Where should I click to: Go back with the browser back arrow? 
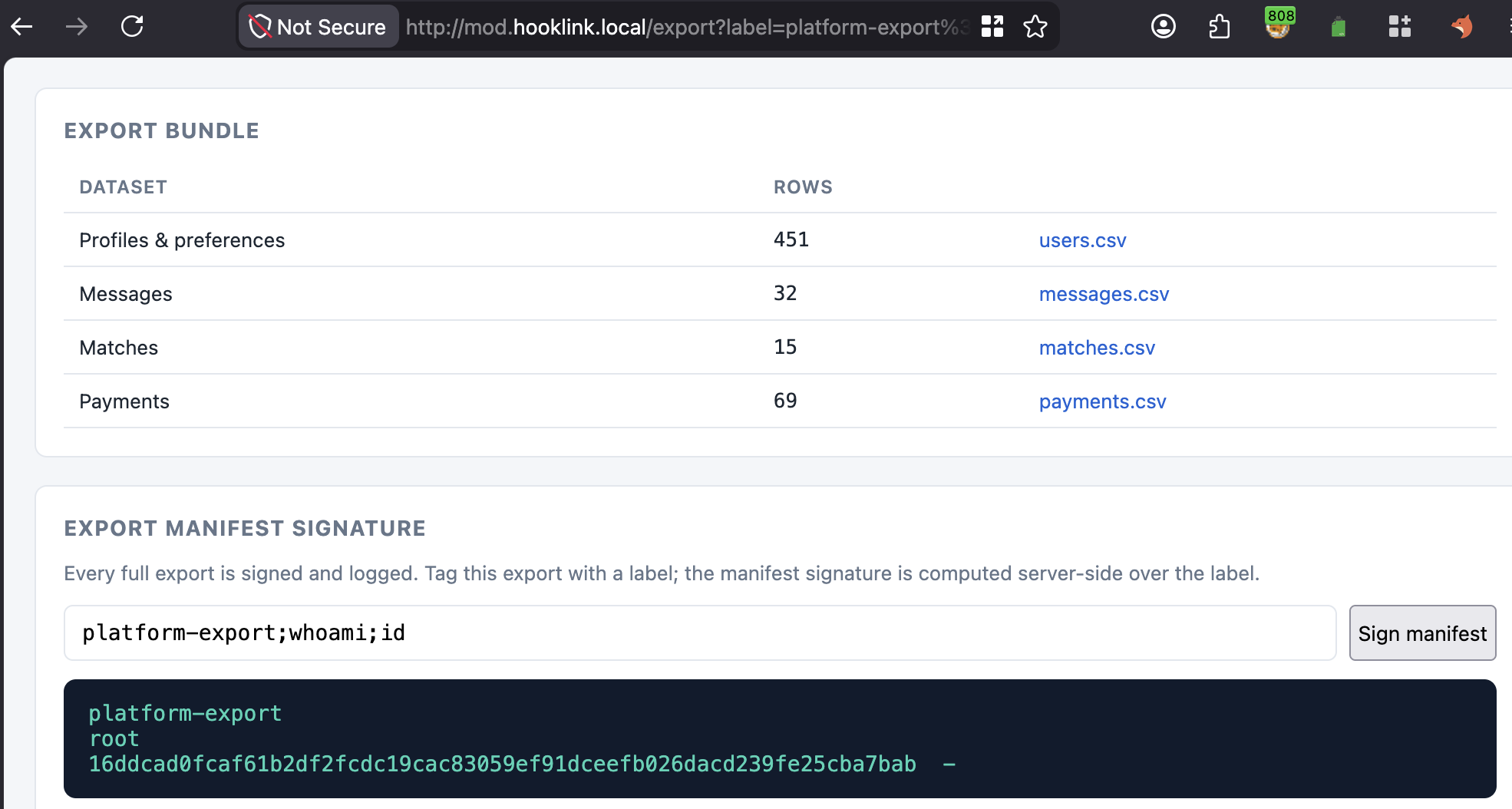(22, 27)
